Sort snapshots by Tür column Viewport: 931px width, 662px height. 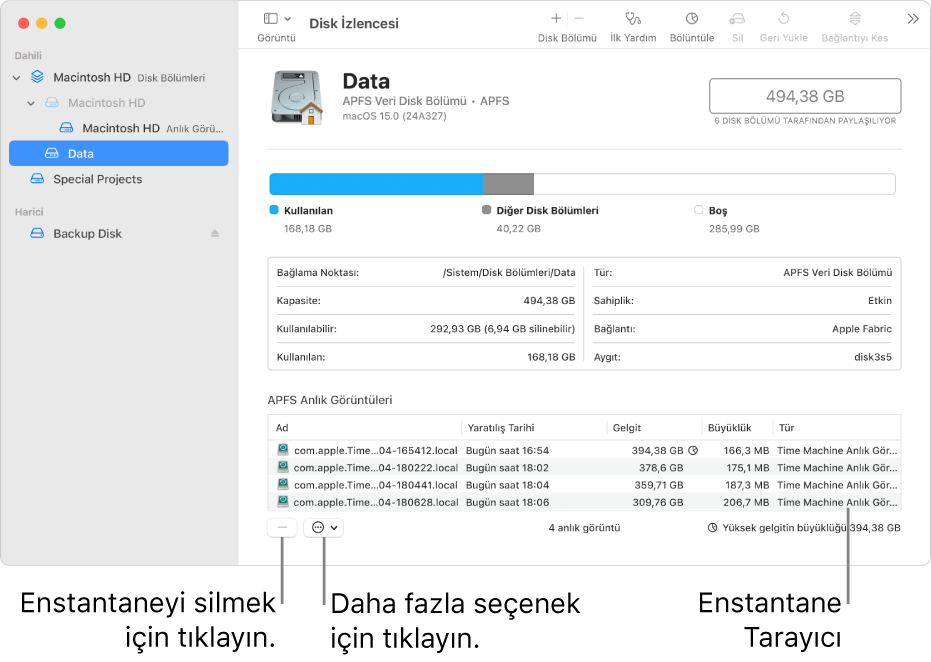(x=837, y=428)
